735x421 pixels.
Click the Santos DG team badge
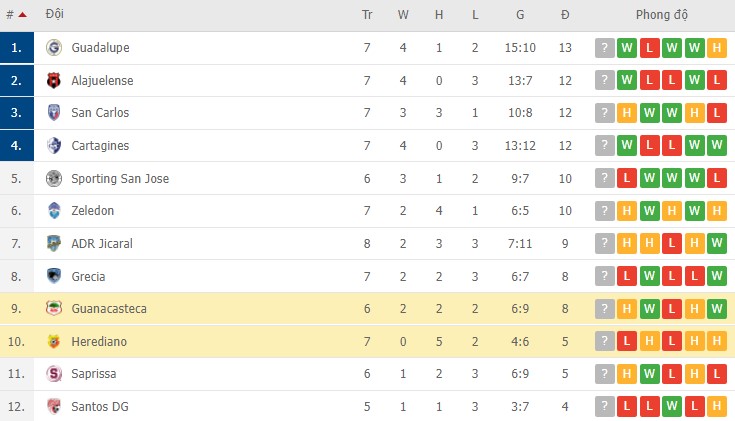coord(54,407)
